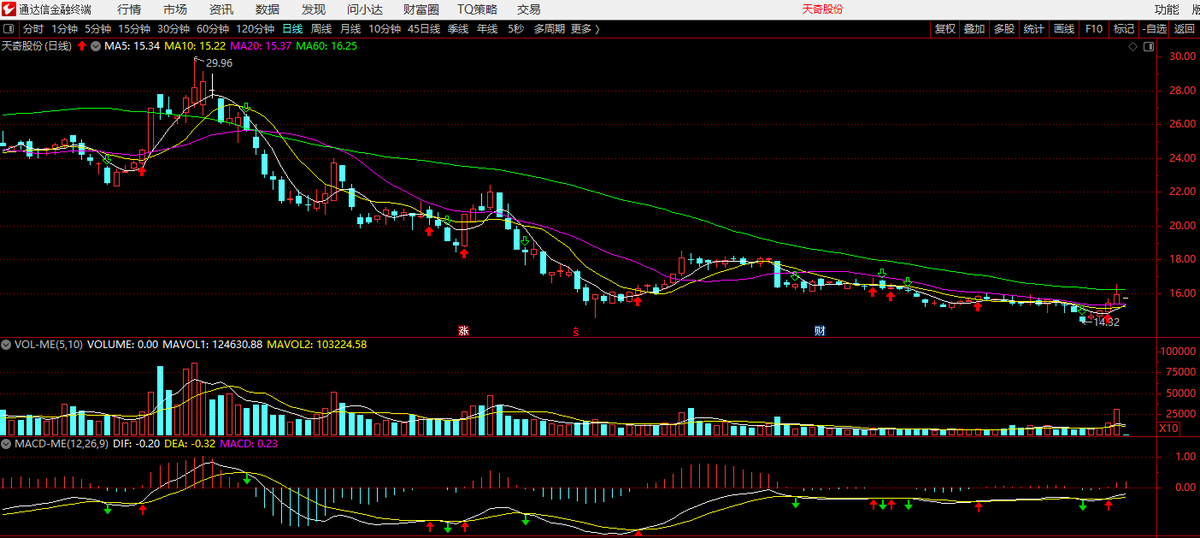The width and height of the screenshot is (1200, 538).
Task: Click the MA20: 15.37 value
Action: [261, 46]
